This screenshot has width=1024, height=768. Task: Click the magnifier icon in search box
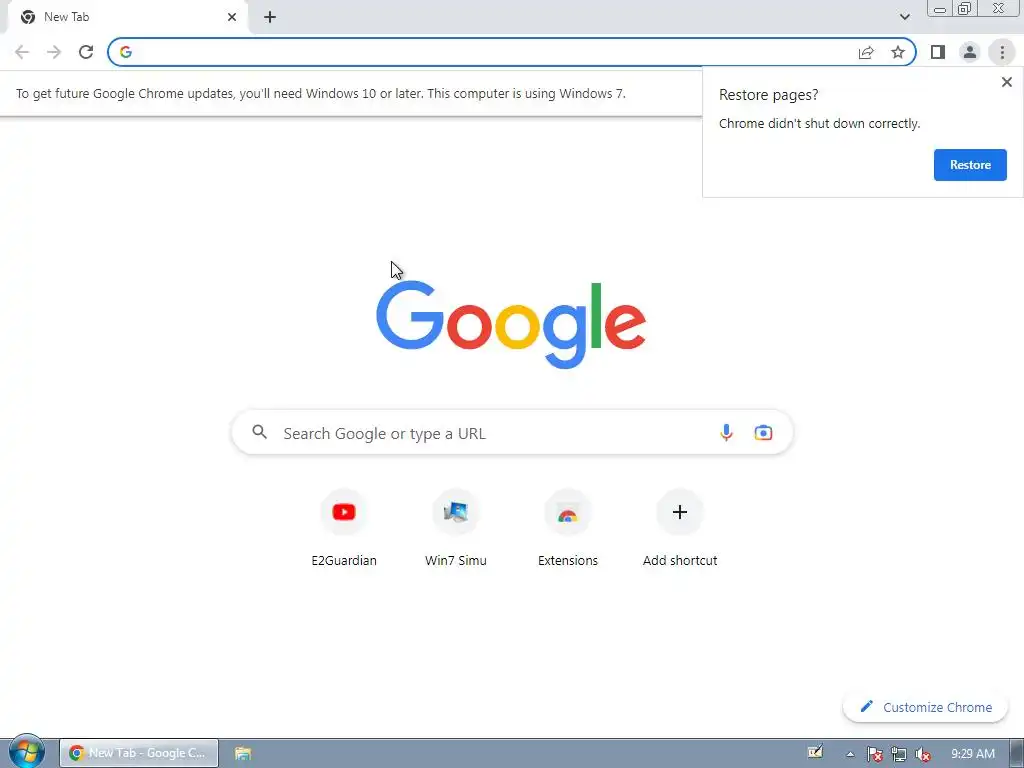[259, 432]
